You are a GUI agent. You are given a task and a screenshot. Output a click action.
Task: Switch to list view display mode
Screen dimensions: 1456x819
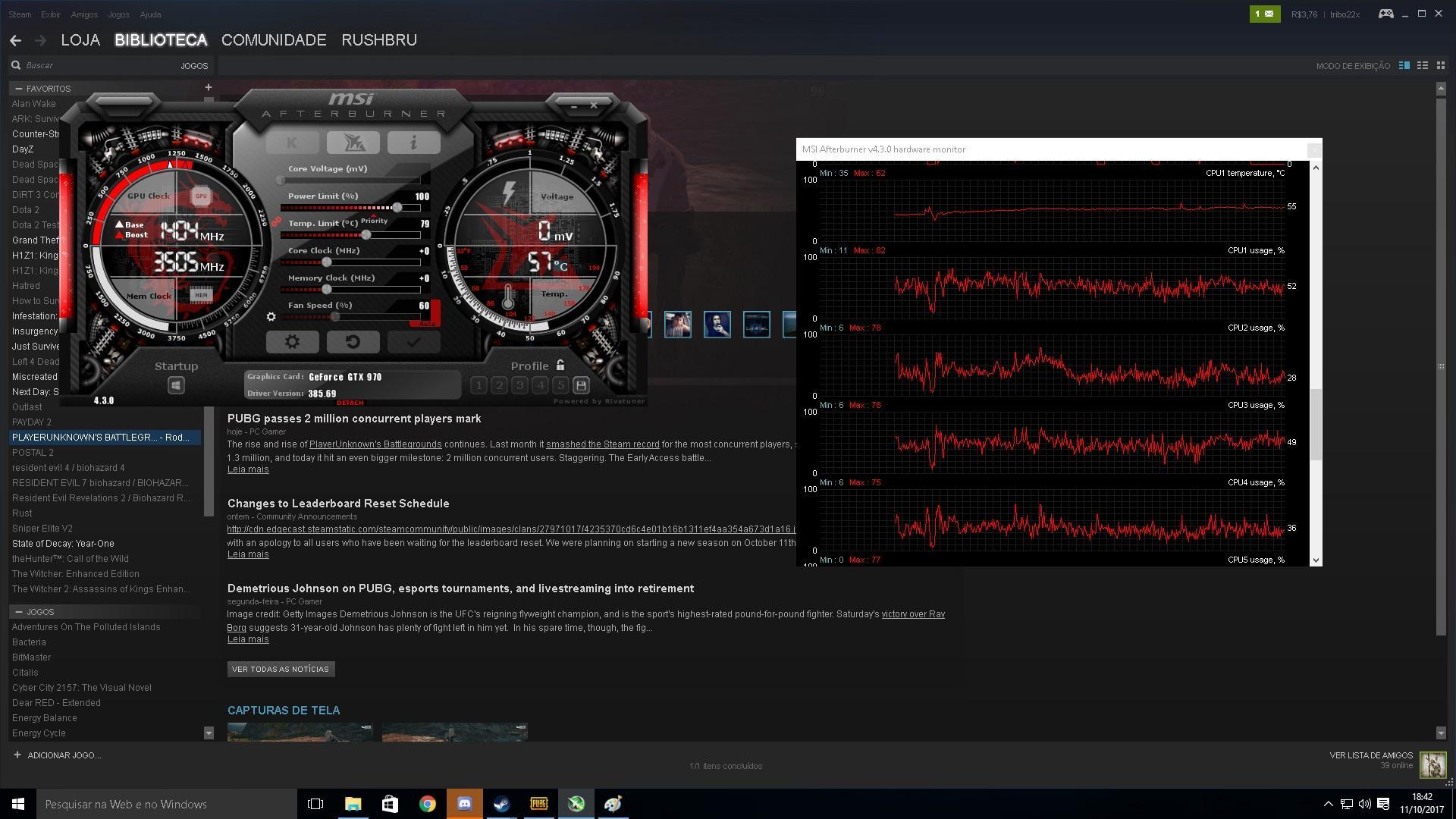(1423, 66)
